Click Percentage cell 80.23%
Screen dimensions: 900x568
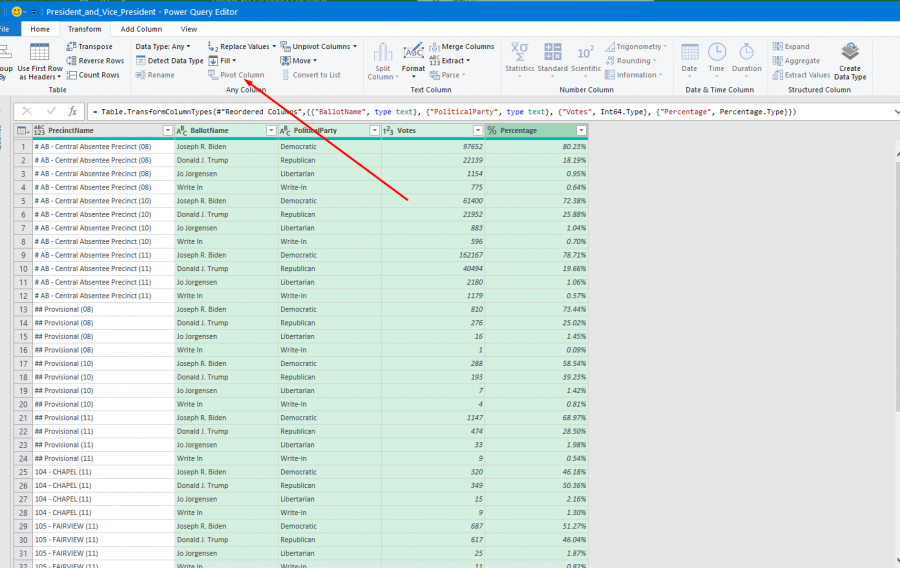coord(536,147)
